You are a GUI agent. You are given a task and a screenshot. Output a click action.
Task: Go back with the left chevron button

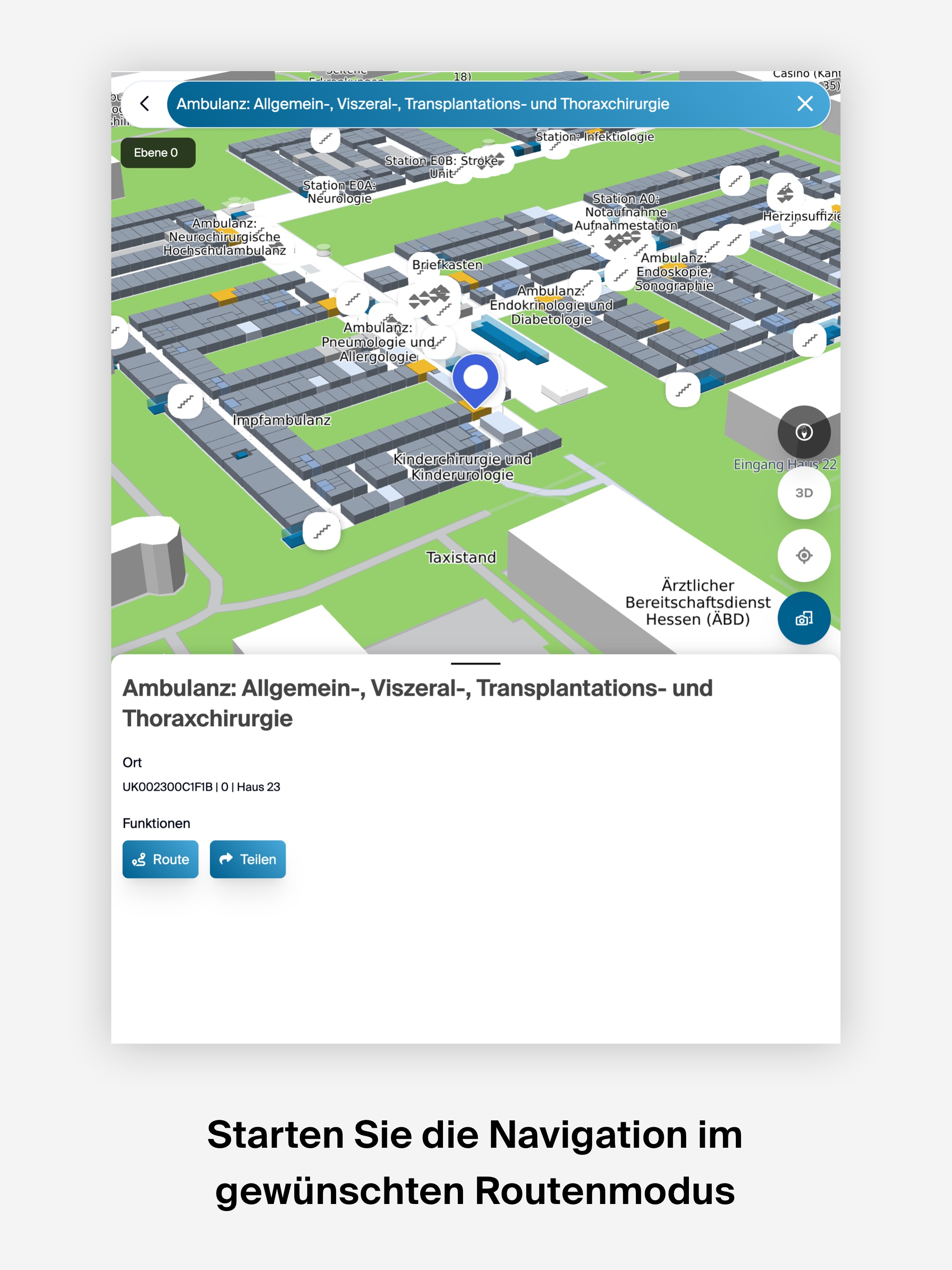pyautogui.click(x=145, y=104)
